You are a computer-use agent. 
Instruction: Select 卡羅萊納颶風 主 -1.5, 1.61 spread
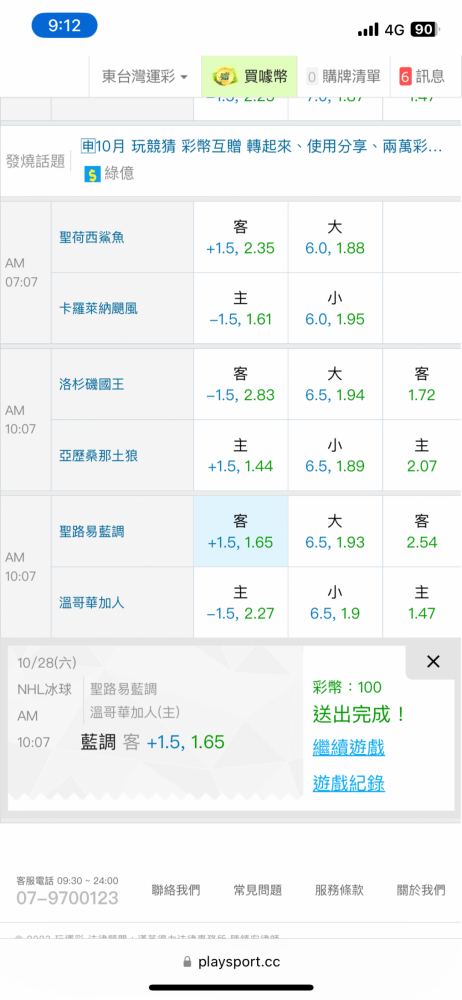click(241, 309)
